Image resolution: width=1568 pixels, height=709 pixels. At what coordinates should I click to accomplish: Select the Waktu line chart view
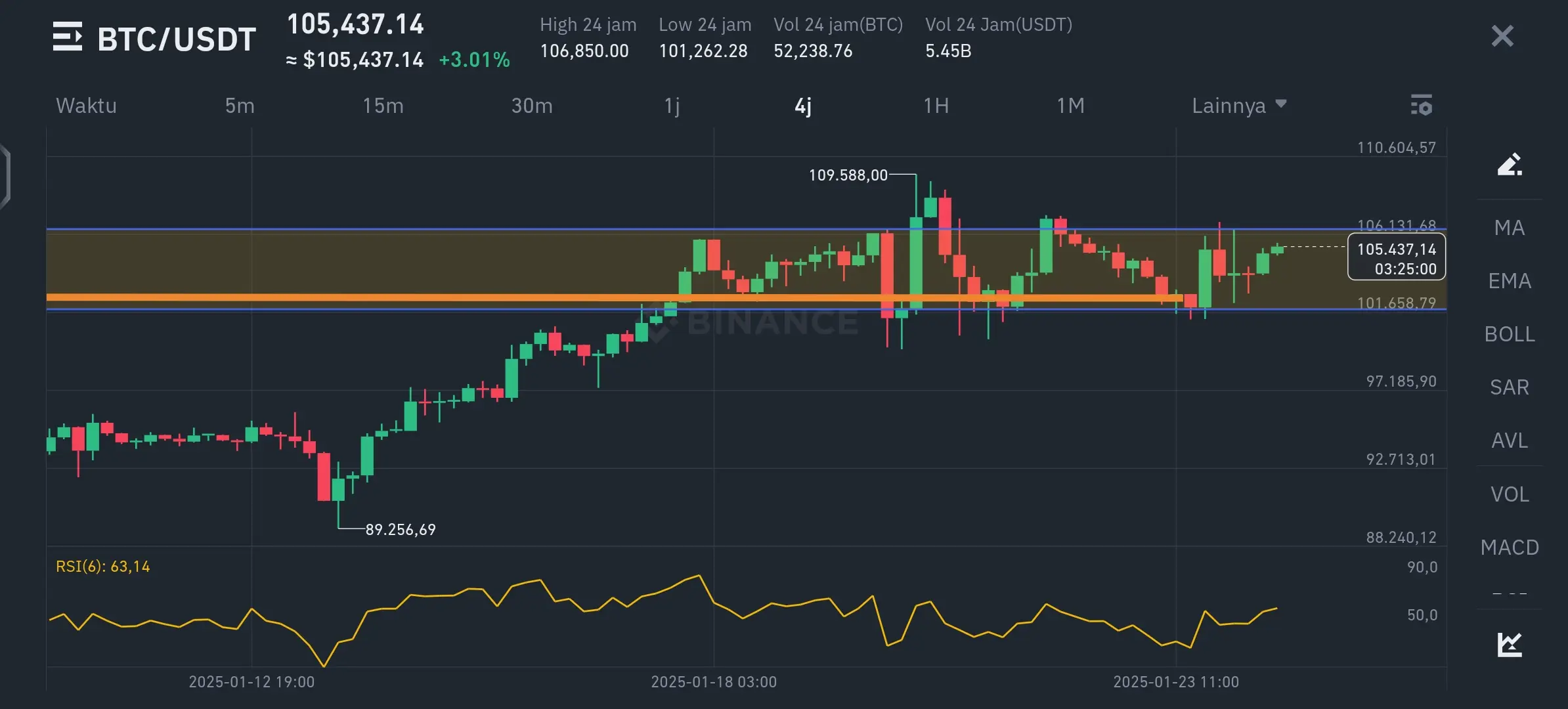86,106
